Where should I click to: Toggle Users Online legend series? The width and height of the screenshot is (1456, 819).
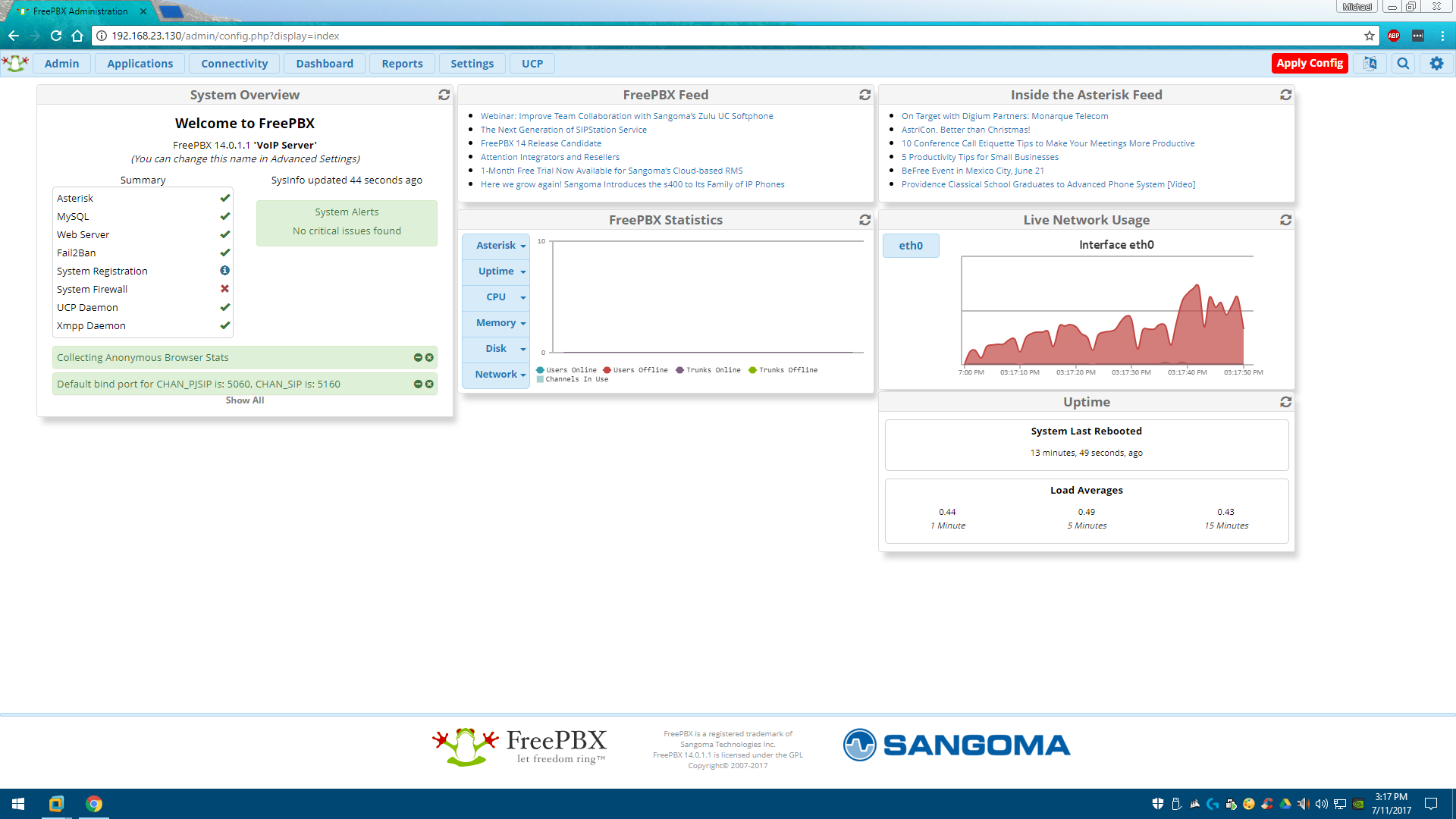coord(566,370)
